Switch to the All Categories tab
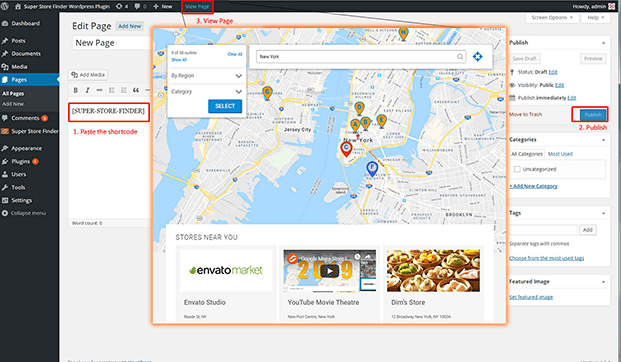This screenshot has width=621, height=362. click(x=527, y=154)
